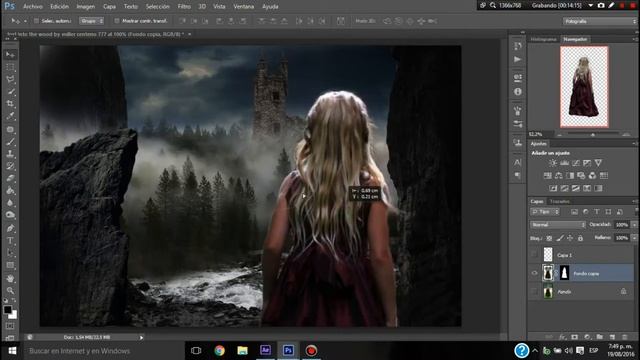This screenshot has width=640, height=360.
Task: Click the Navigator zoom slider
Action: click(593, 134)
